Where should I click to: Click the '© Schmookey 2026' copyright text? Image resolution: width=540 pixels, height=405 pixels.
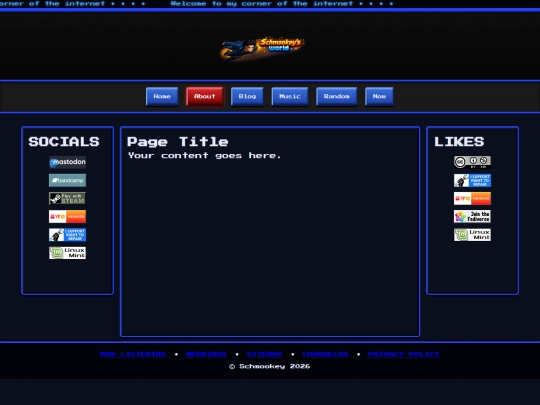click(270, 366)
